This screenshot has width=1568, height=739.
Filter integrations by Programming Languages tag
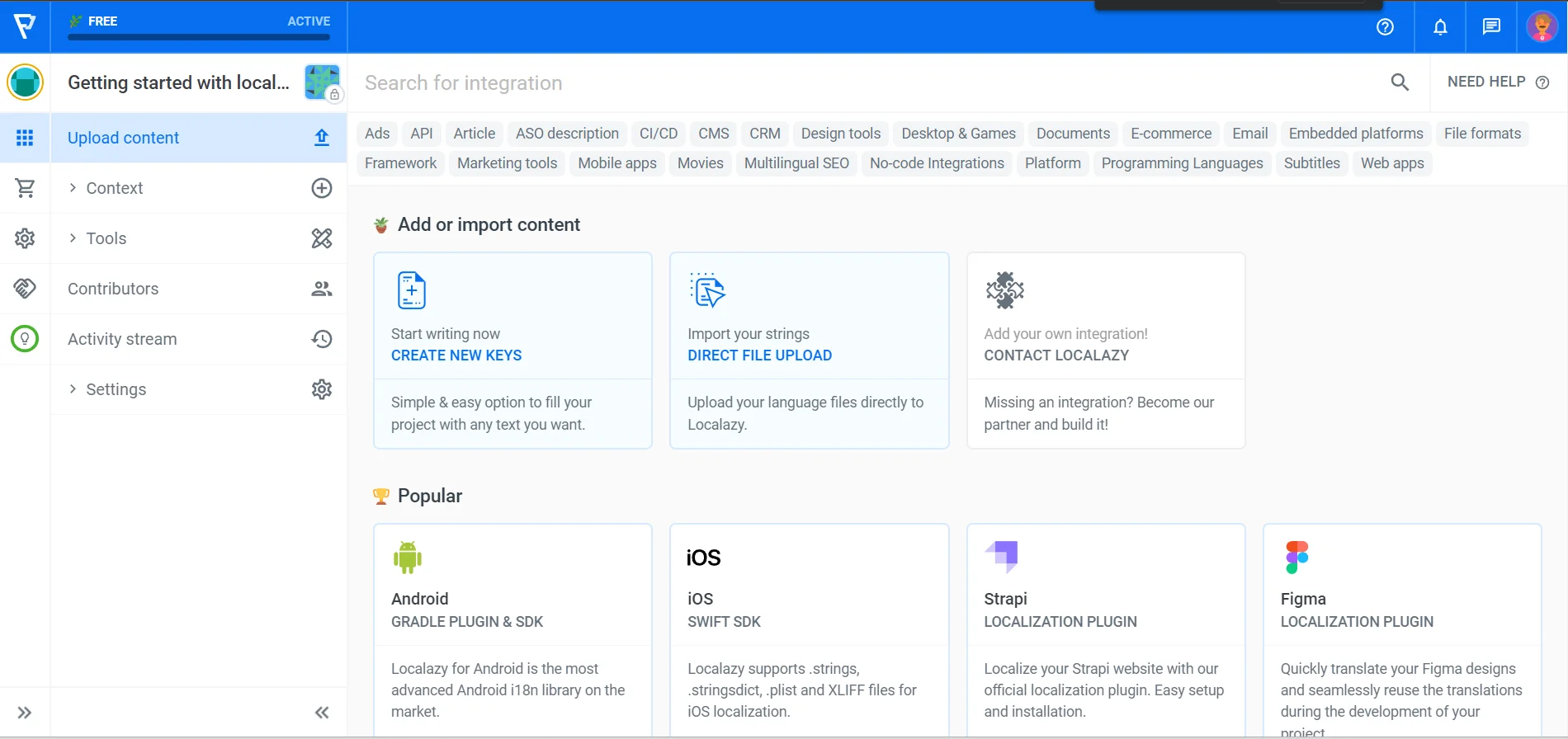click(x=1182, y=163)
